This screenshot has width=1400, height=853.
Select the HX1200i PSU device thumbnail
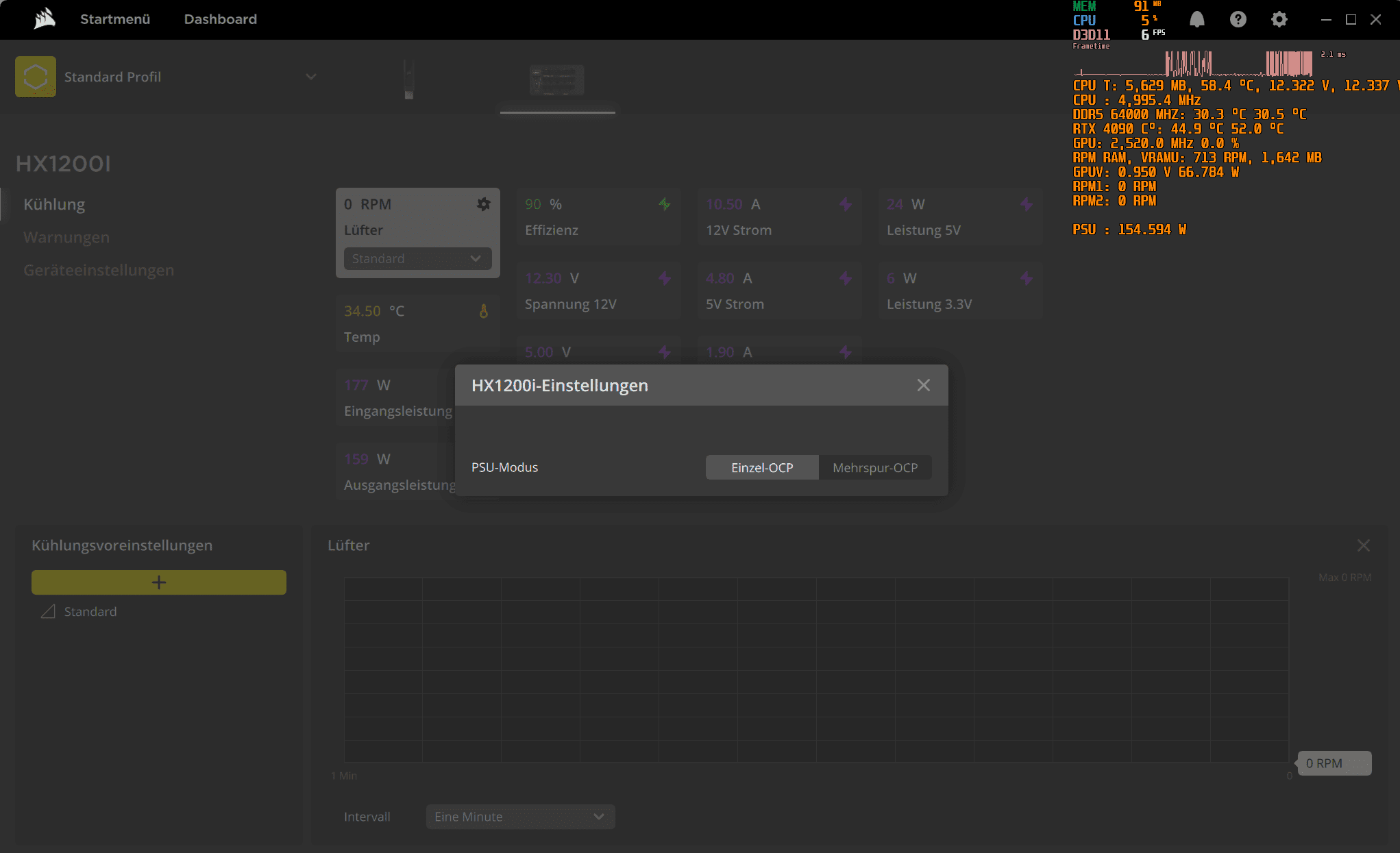[556, 80]
